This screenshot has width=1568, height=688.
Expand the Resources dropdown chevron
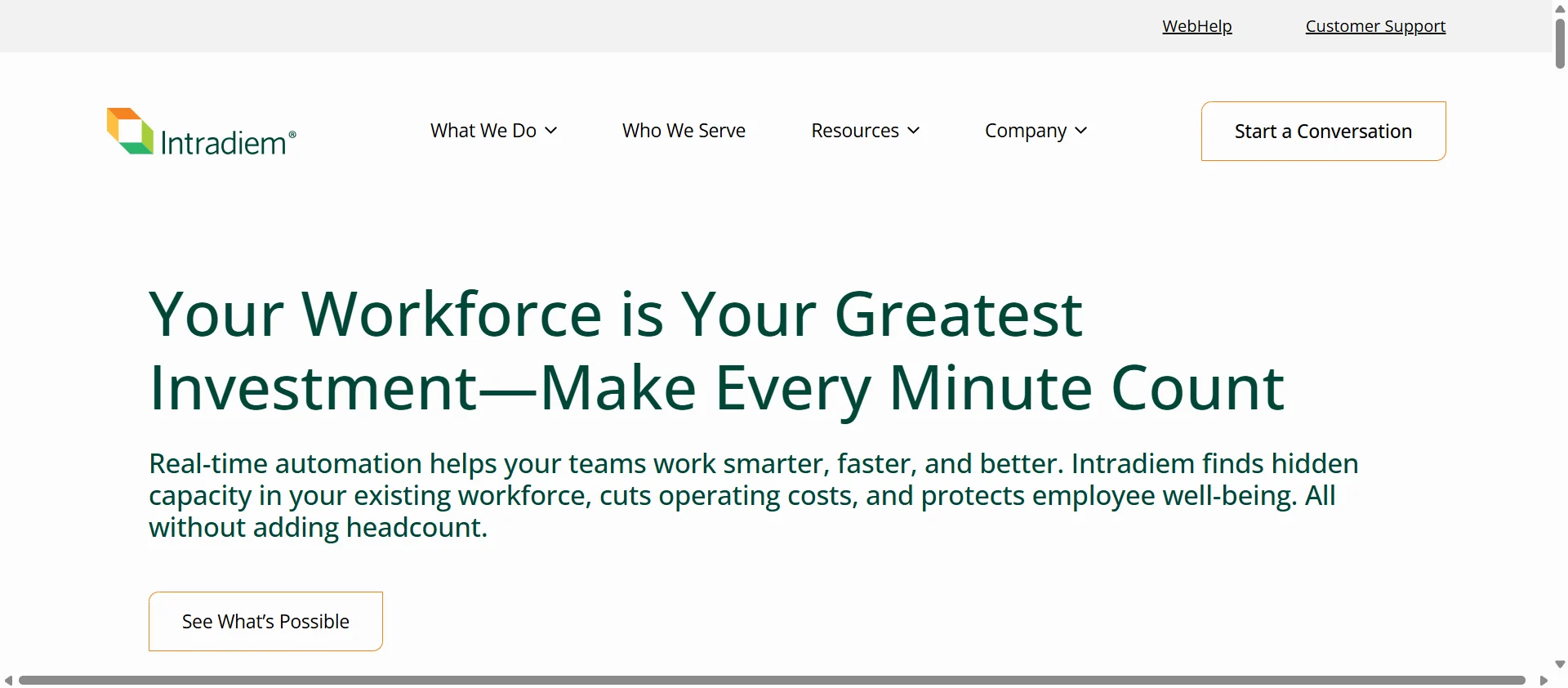tap(914, 131)
